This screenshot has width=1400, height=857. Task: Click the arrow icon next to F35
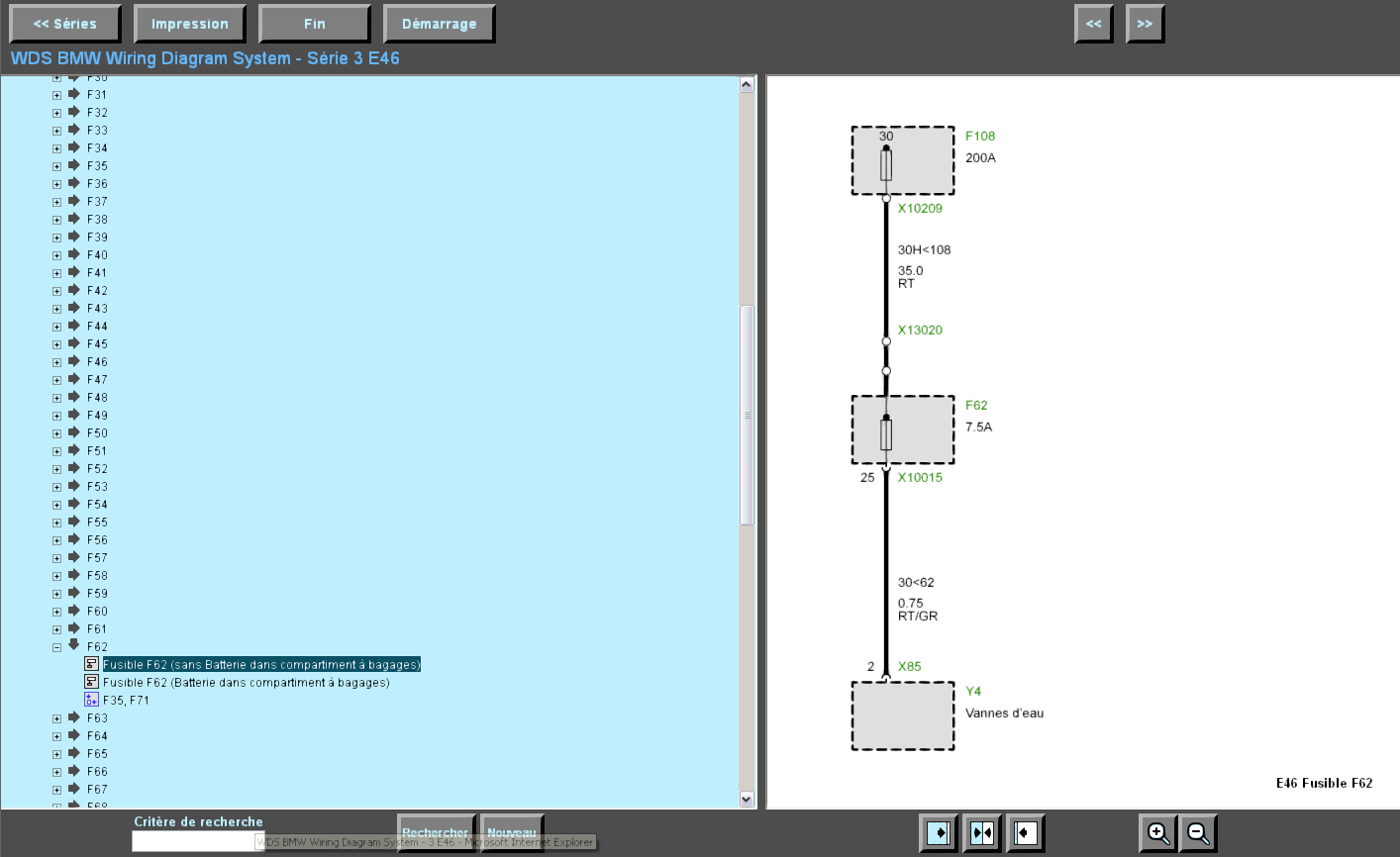(73, 165)
